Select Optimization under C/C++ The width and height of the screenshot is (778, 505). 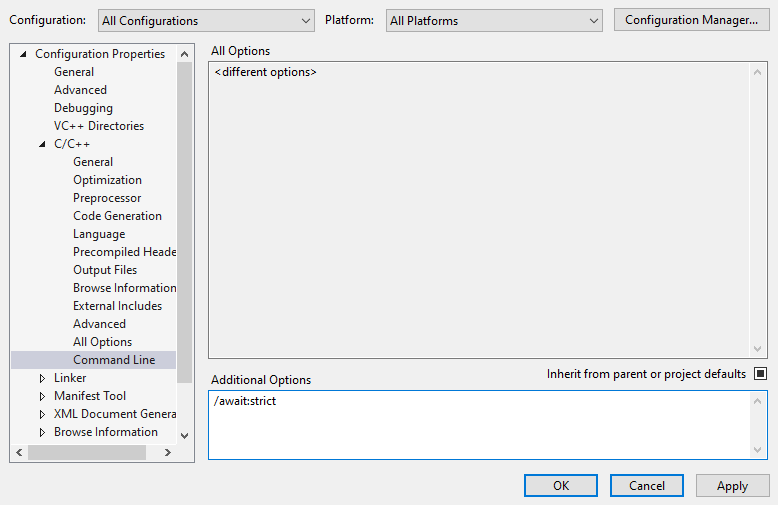107,180
